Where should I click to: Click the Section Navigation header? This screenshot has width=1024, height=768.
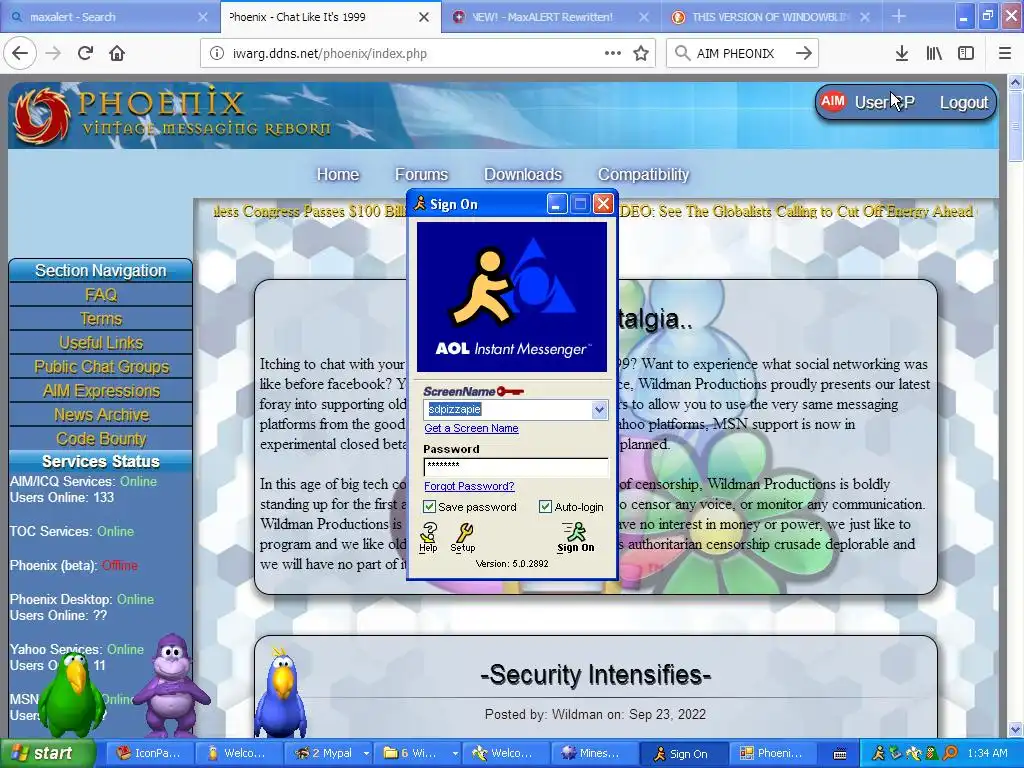click(x=101, y=270)
